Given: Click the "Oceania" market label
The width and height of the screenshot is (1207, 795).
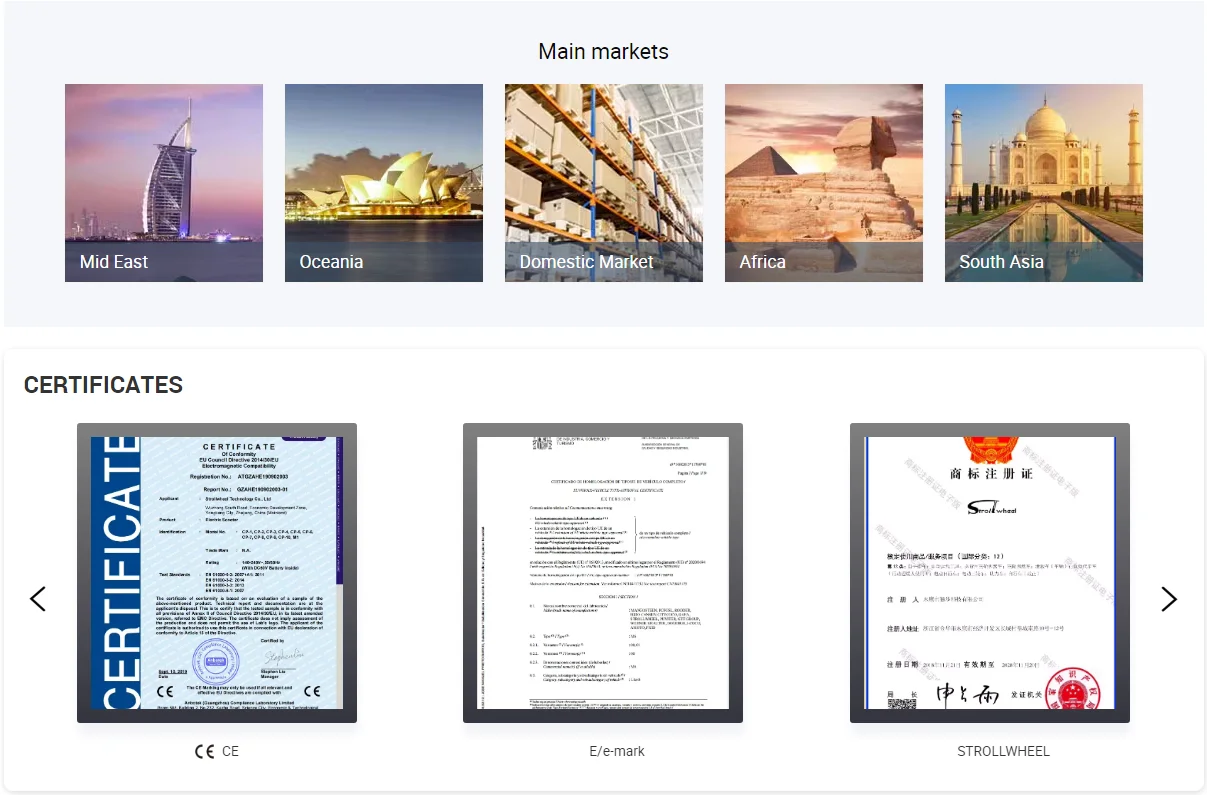Looking at the screenshot, I should click(331, 262).
